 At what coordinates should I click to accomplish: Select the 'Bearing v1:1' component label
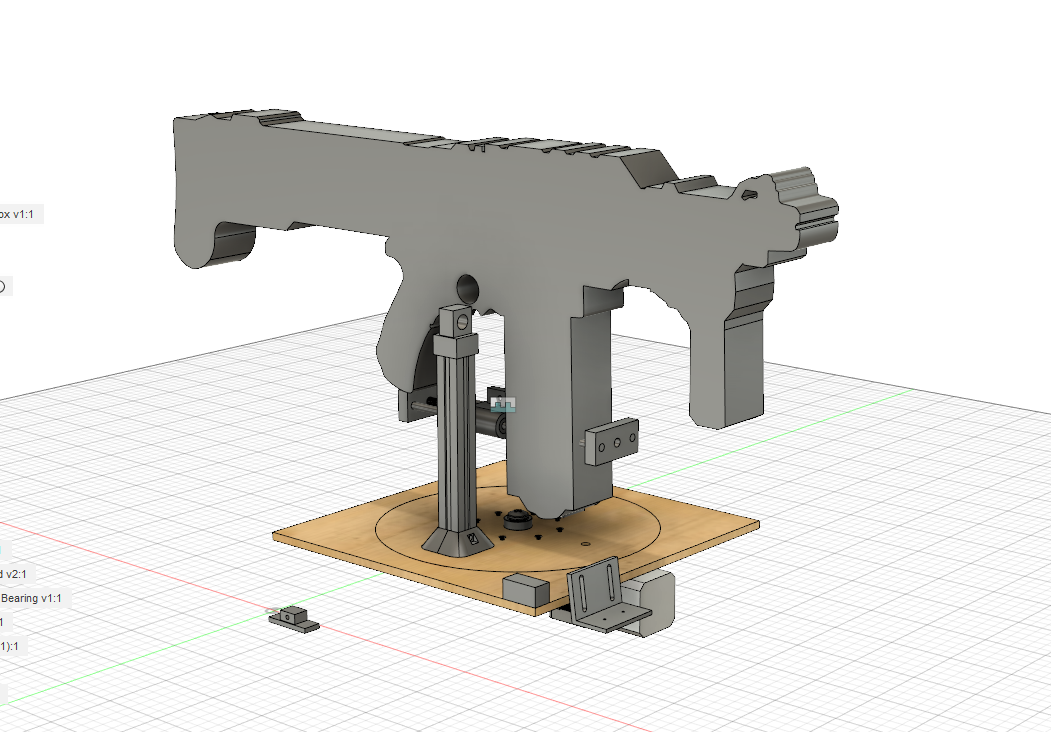[30, 598]
